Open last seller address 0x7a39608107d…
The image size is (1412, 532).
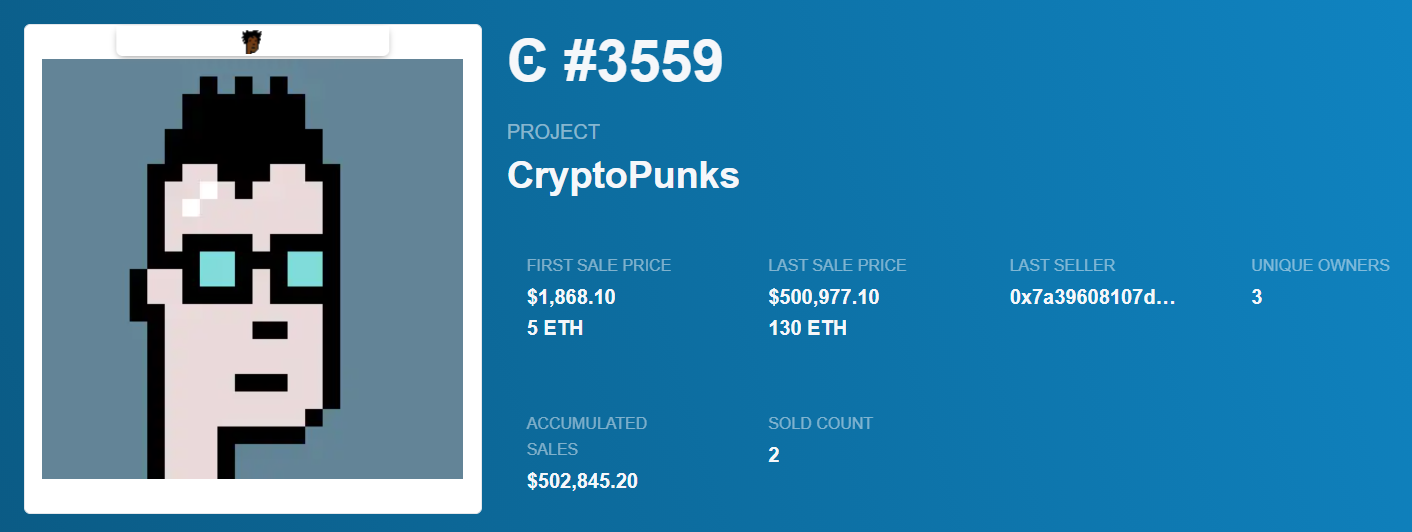tap(1092, 297)
